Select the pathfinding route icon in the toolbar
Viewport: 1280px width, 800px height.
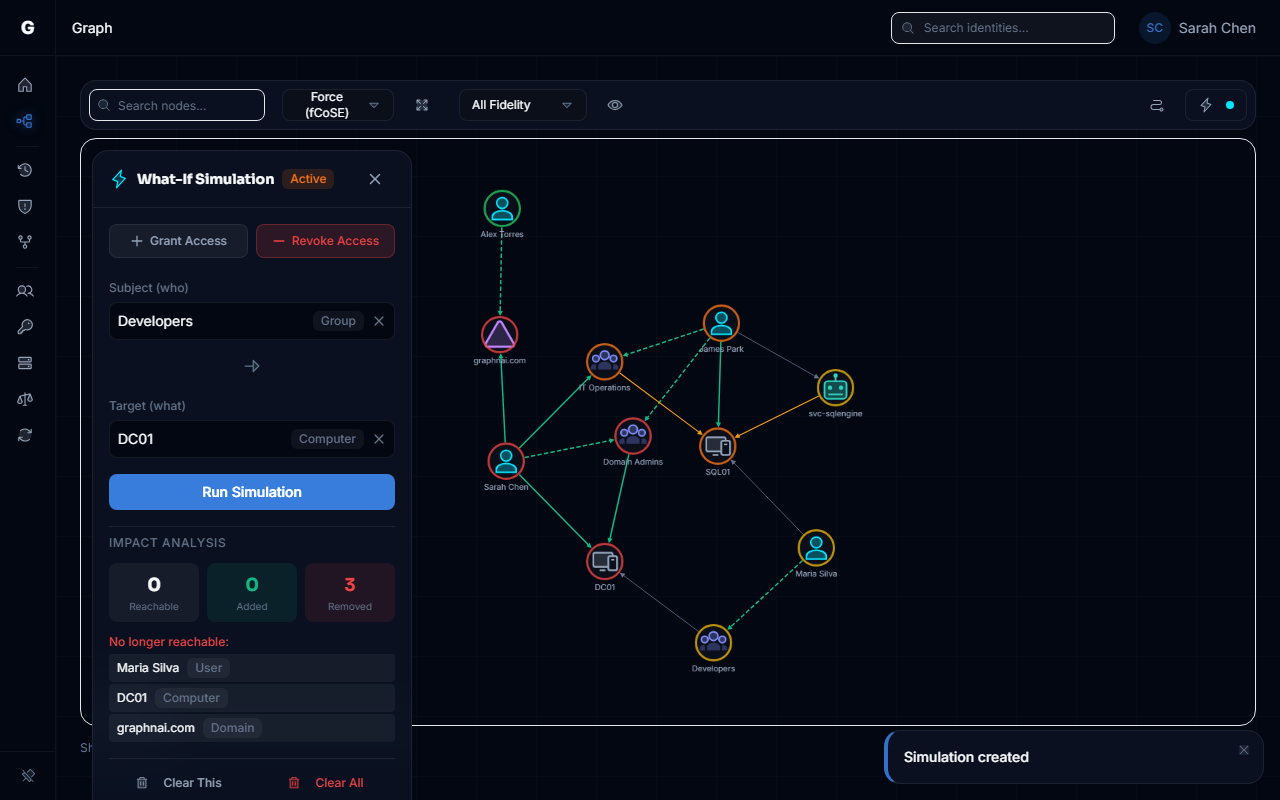click(x=1157, y=104)
